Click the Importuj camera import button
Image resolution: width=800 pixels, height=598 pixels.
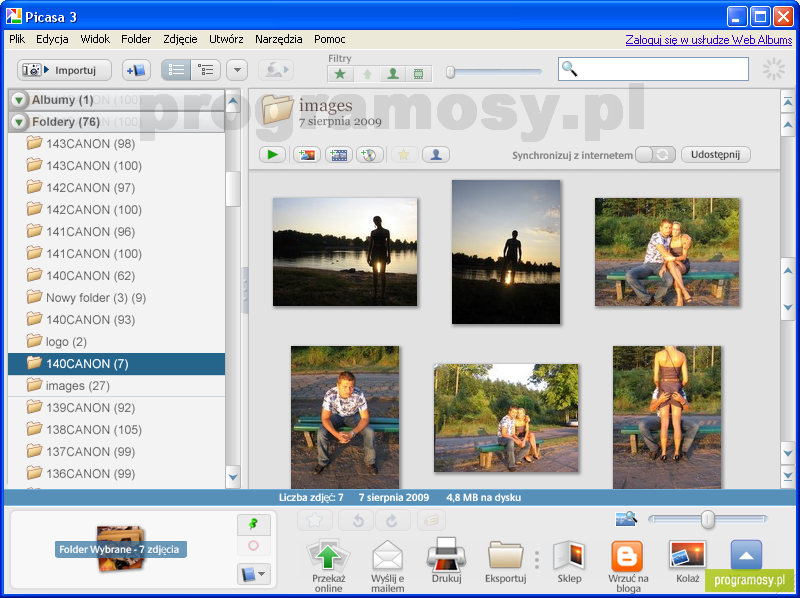tap(64, 70)
